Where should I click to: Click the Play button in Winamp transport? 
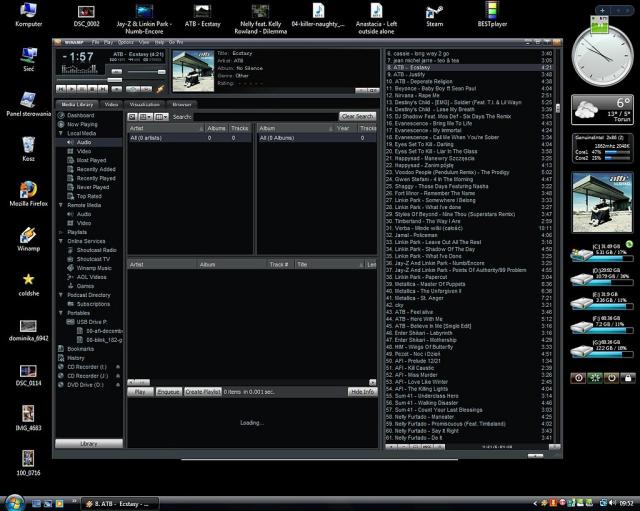[x=71, y=89]
